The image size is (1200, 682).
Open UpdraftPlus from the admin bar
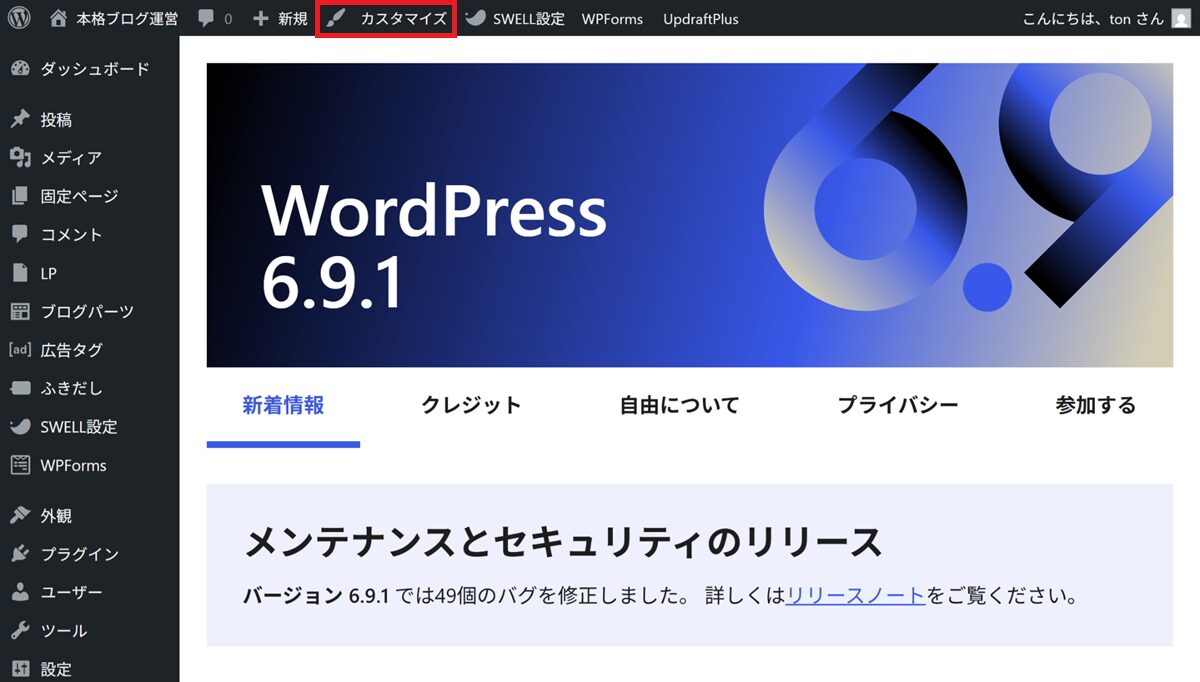[700, 19]
